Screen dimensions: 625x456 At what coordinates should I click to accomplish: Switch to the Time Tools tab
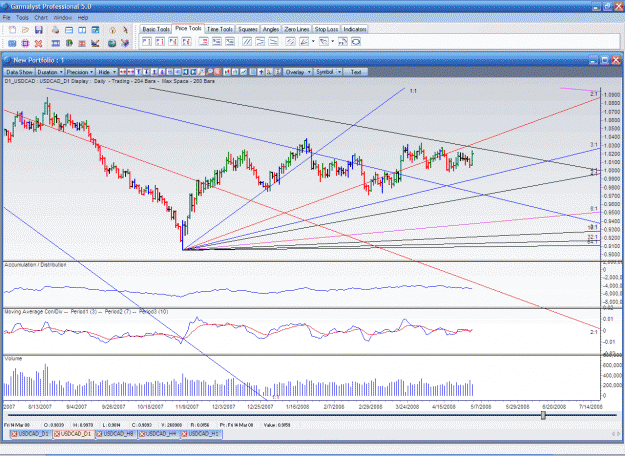tap(220, 29)
